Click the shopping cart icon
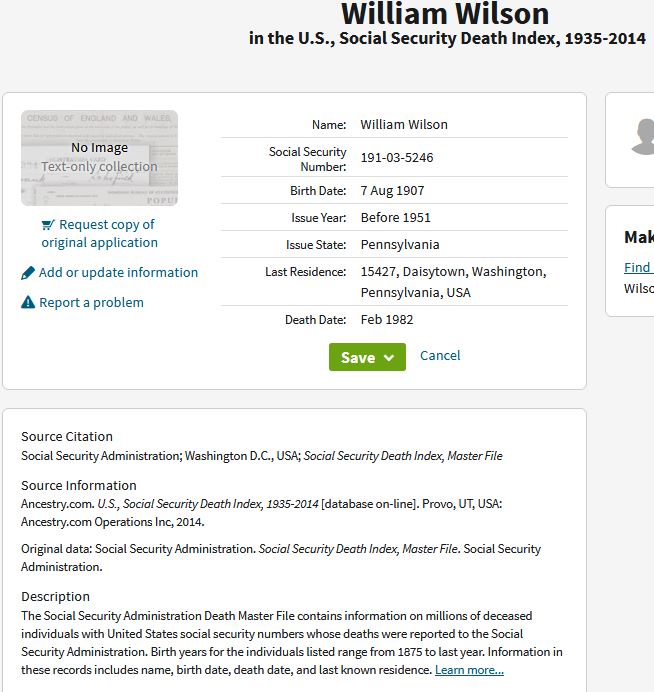654x692 pixels. (x=48, y=225)
